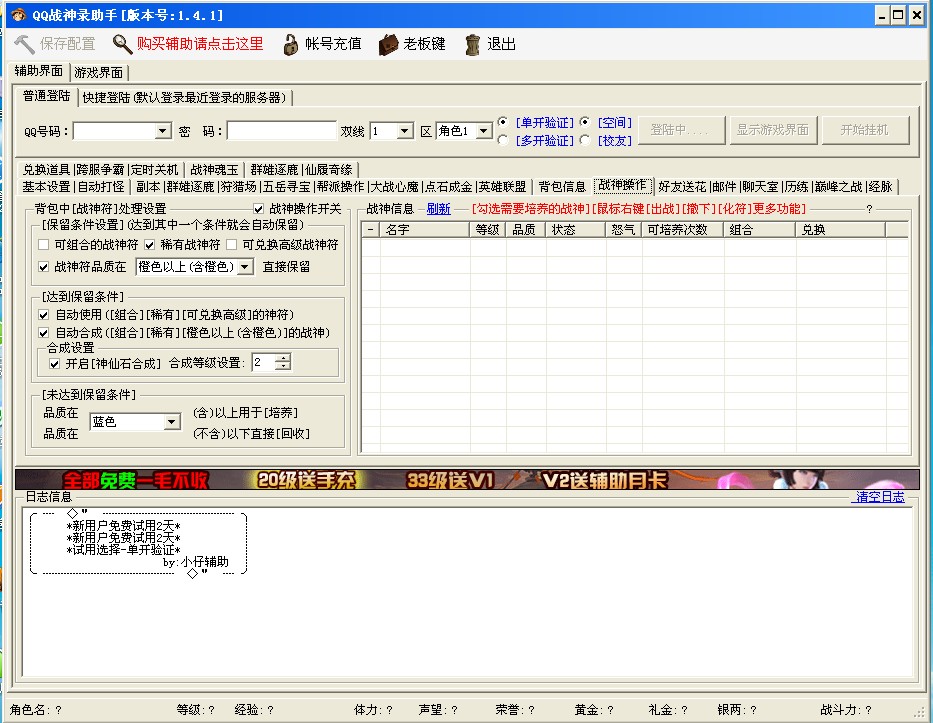The width and height of the screenshot is (933, 723).
Task: Click the 老板键 briefcase icon
Action: click(x=388, y=45)
